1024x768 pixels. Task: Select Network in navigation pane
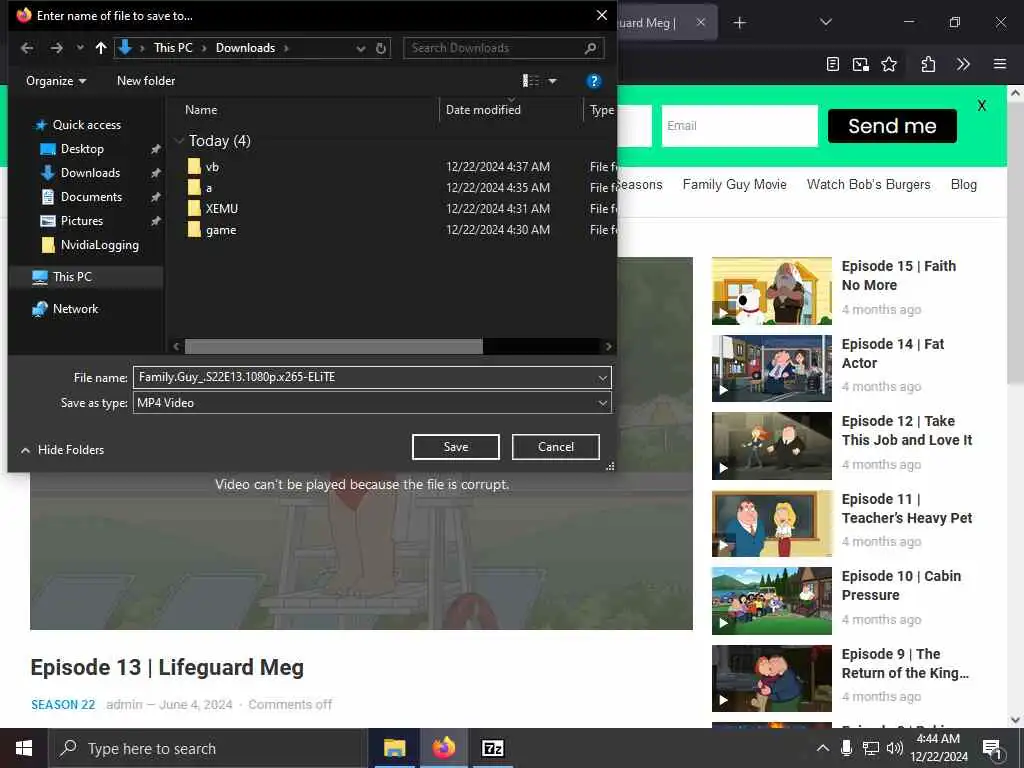coord(75,309)
